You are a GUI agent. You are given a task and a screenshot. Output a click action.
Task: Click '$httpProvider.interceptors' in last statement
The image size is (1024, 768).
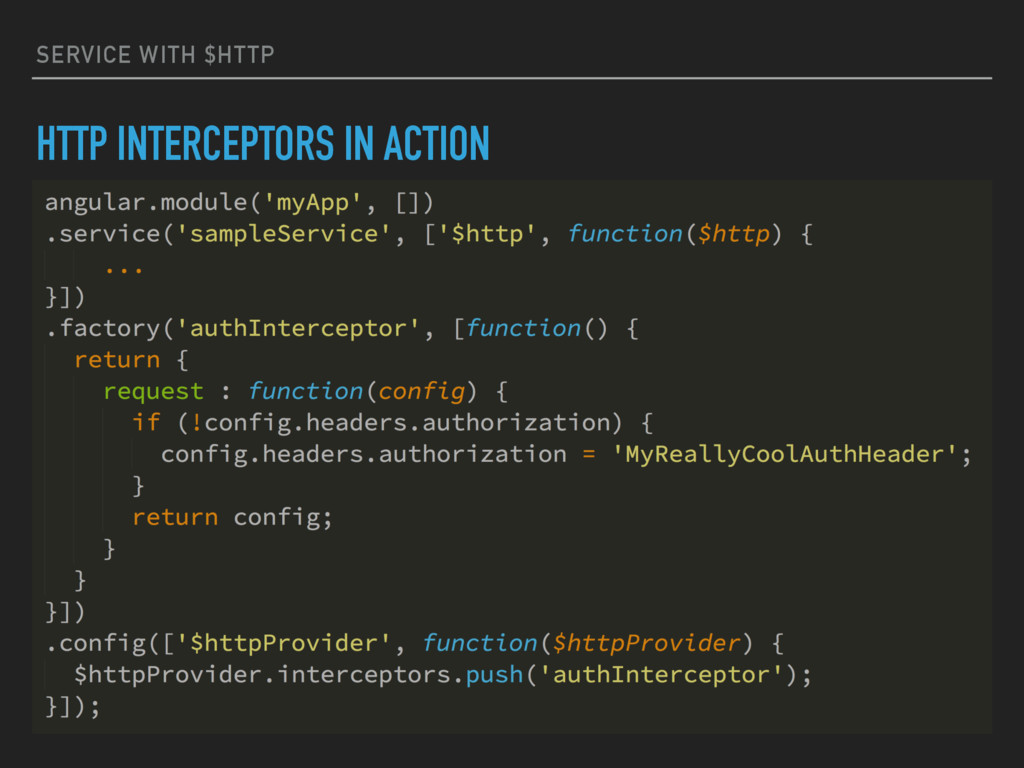pyautogui.click(x=263, y=675)
